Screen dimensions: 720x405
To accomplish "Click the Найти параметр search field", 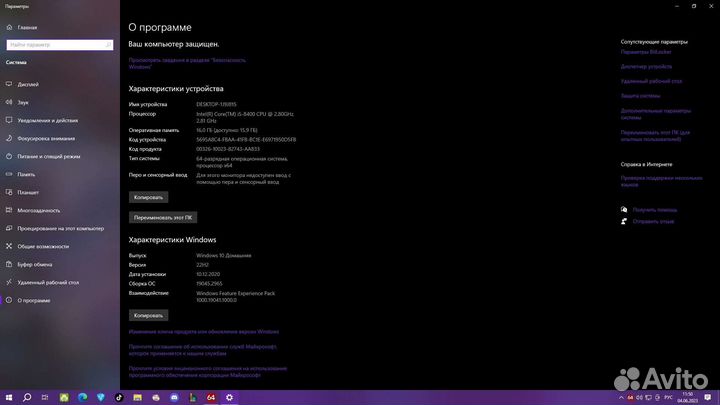I will [x=60, y=45].
